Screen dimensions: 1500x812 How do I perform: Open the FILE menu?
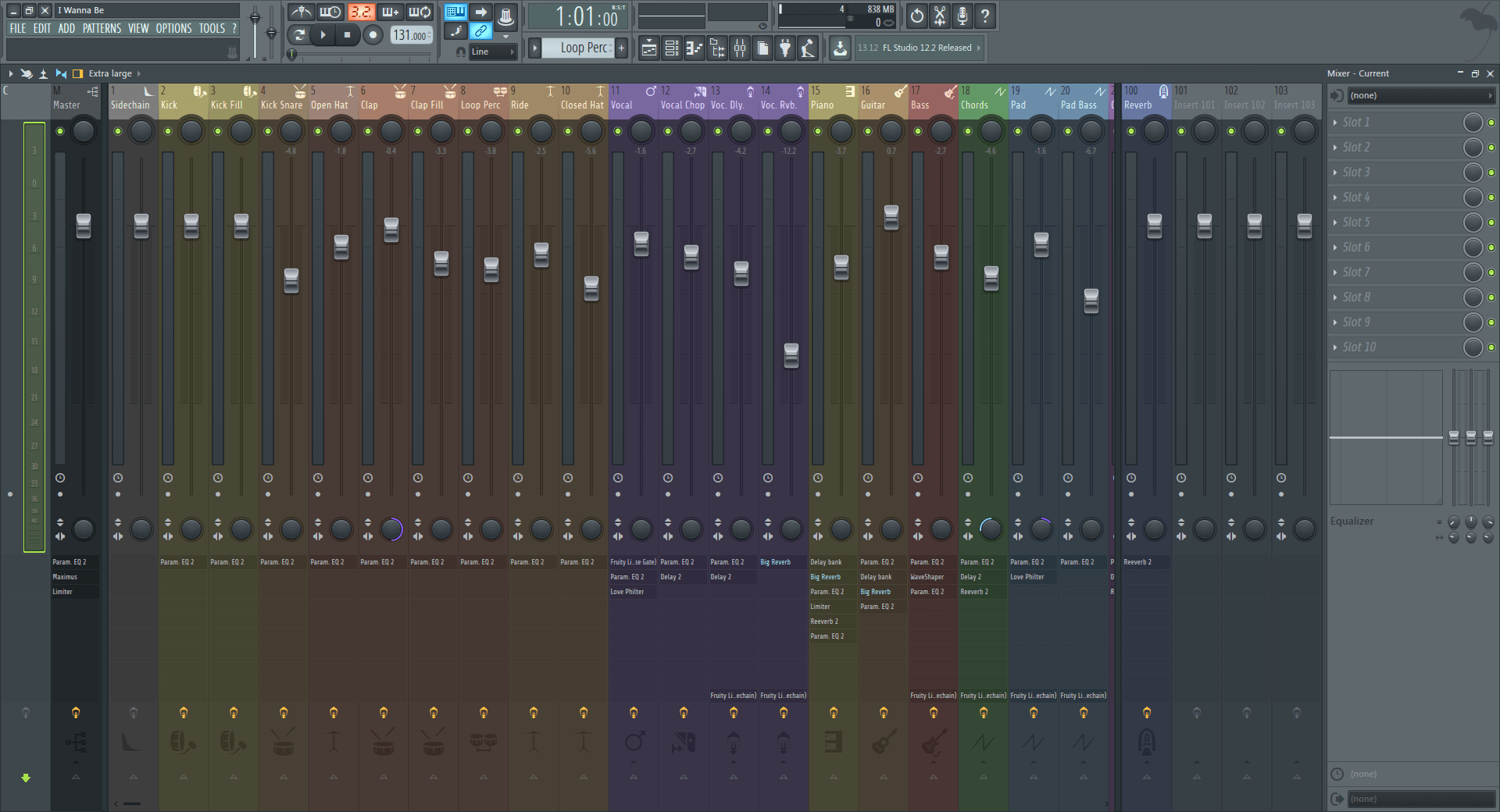pos(18,28)
